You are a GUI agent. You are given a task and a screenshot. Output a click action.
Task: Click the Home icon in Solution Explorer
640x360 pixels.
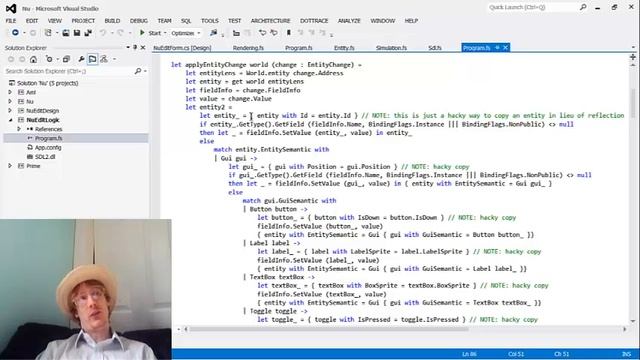point(33,59)
